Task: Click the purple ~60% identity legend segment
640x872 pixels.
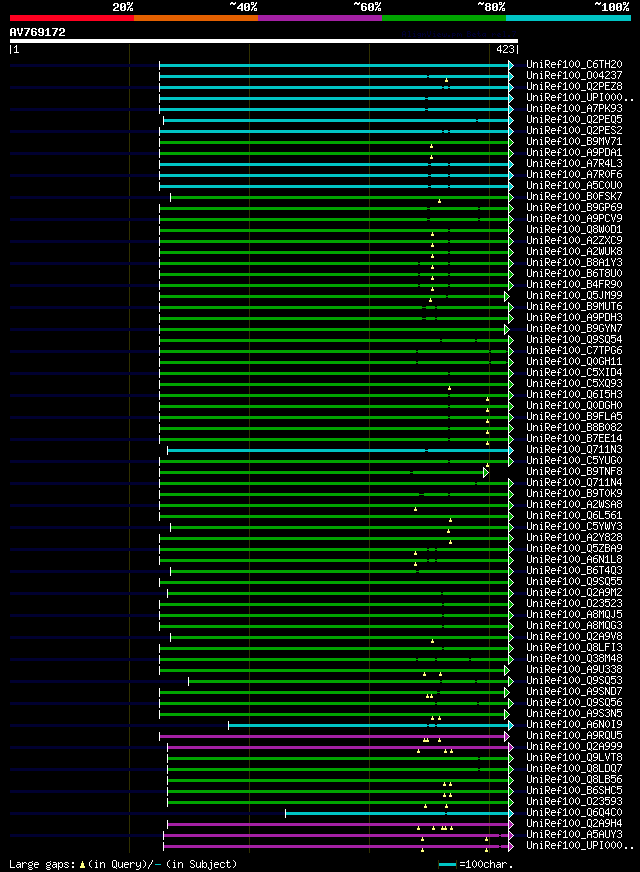Action: [x=320, y=18]
